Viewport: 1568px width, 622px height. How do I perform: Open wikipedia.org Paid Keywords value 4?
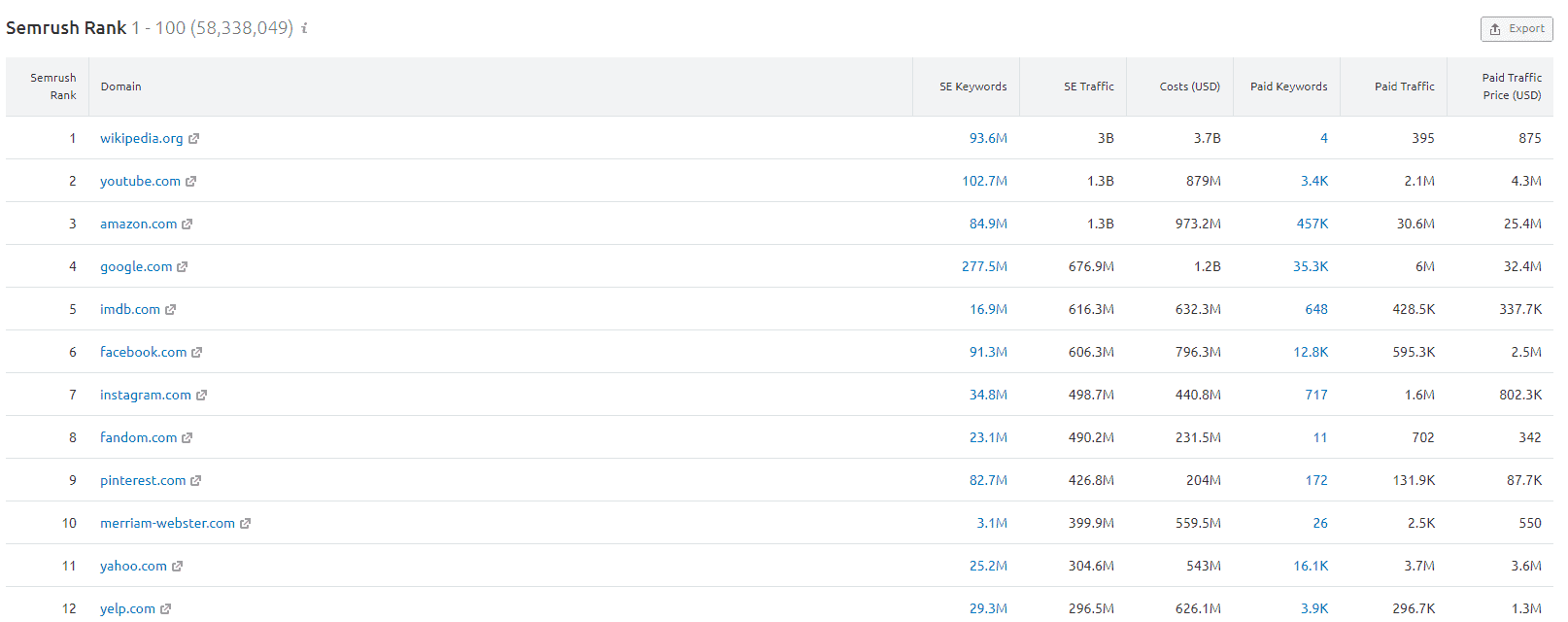pyautogui.click(x=1323, y=138)
